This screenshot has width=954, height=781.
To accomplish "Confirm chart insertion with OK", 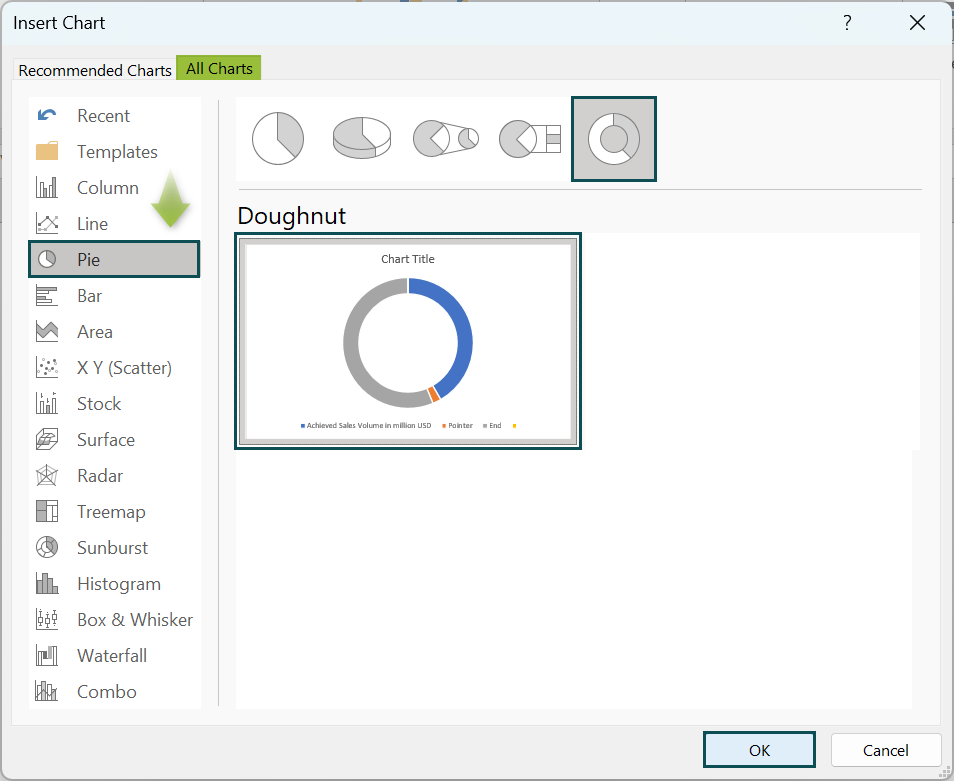I will pyautogui.click(x=759, y=750).
